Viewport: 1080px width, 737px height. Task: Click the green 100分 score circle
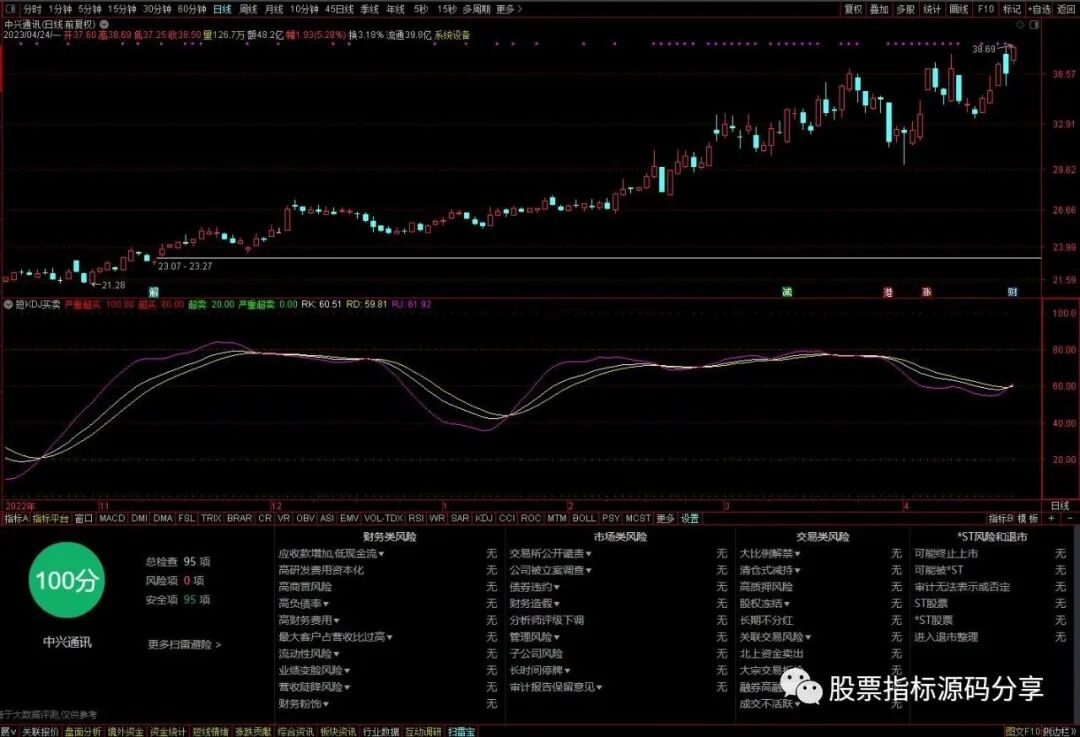click(x=67, y=580)
